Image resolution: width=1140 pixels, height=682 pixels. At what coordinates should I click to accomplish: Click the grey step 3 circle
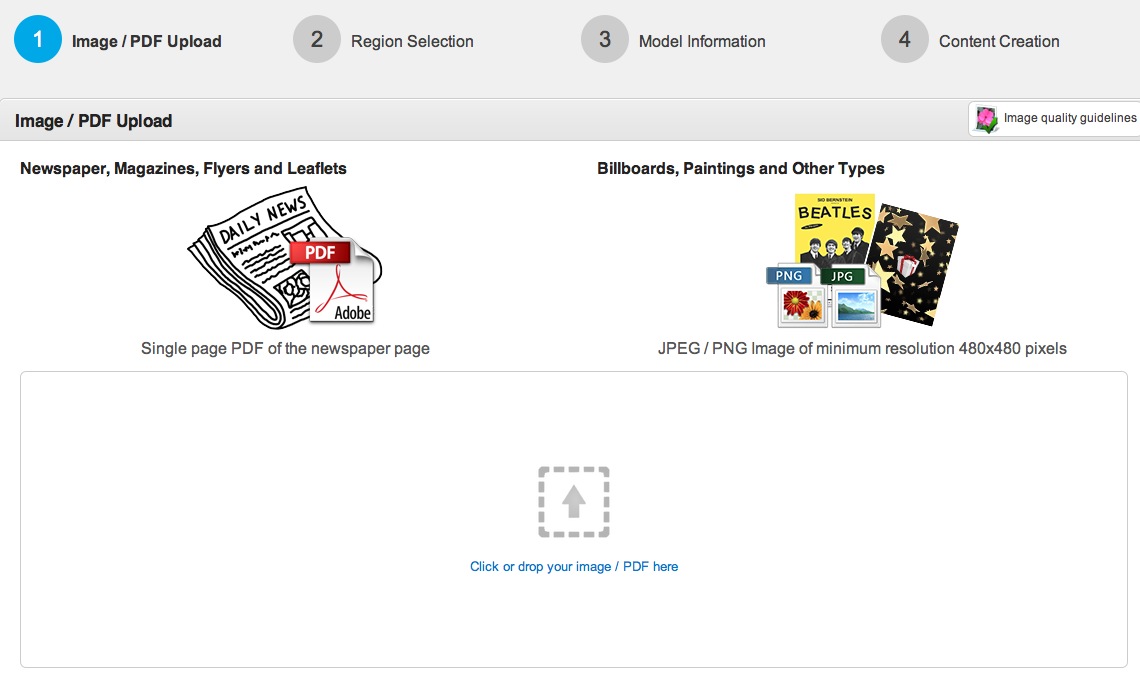click(x=605, y=39)
